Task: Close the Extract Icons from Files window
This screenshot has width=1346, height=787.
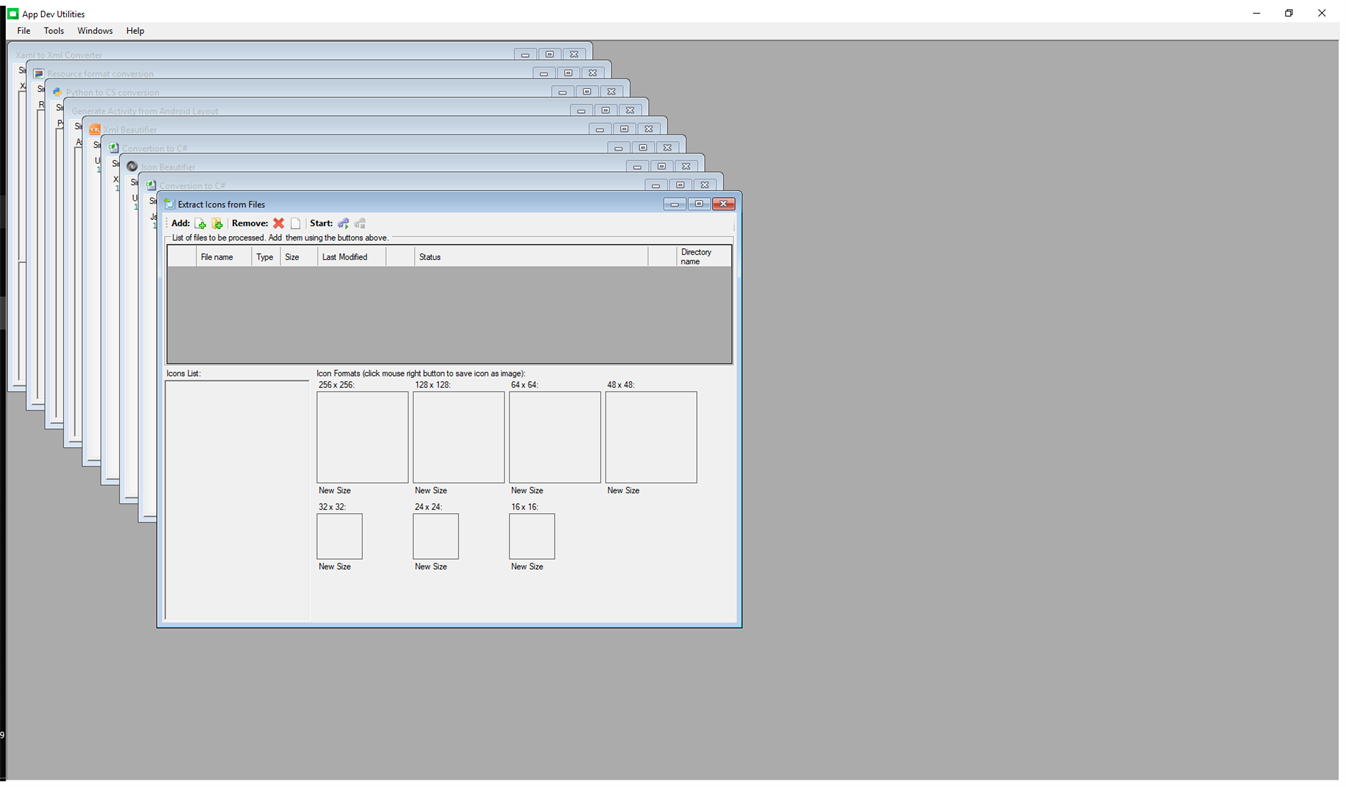Action: [724, 204]
